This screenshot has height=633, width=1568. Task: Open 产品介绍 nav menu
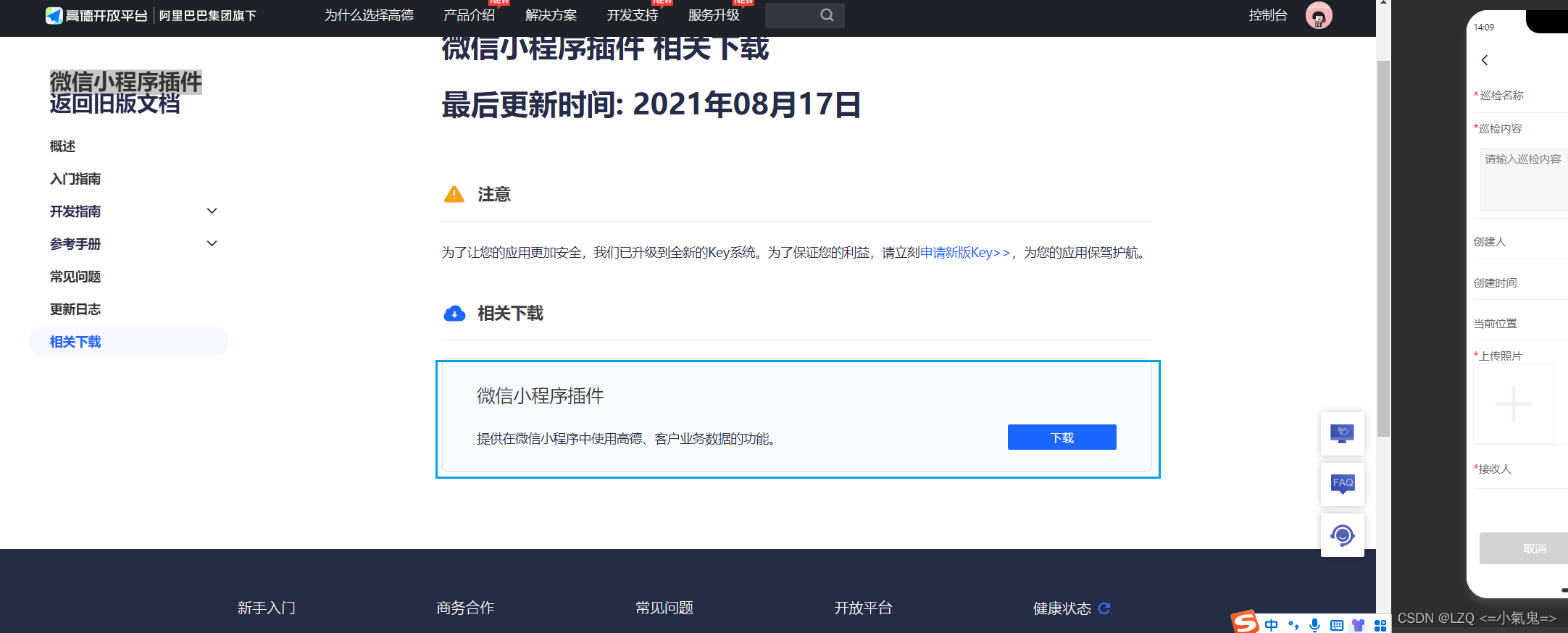tap(469, 15)
